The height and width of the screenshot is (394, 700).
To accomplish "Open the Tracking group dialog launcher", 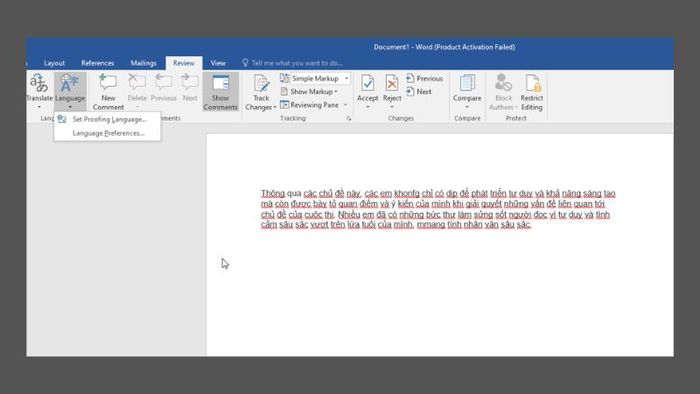I will (349, 119).
